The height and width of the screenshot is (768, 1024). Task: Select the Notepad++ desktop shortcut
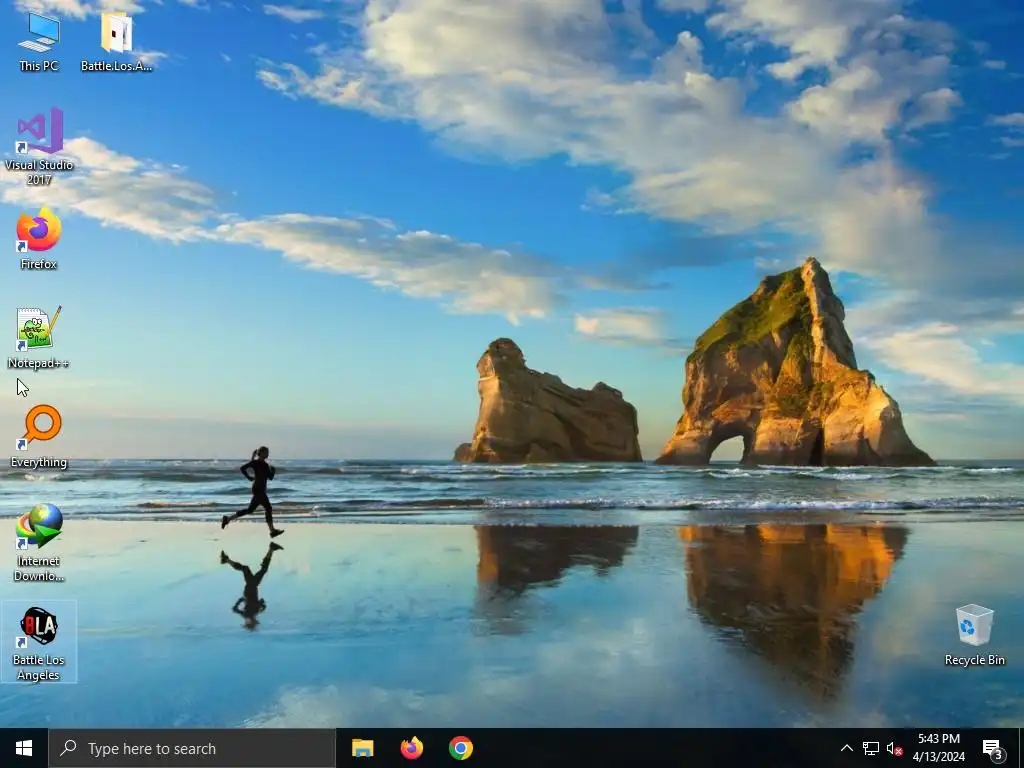(x=39, y=338)
